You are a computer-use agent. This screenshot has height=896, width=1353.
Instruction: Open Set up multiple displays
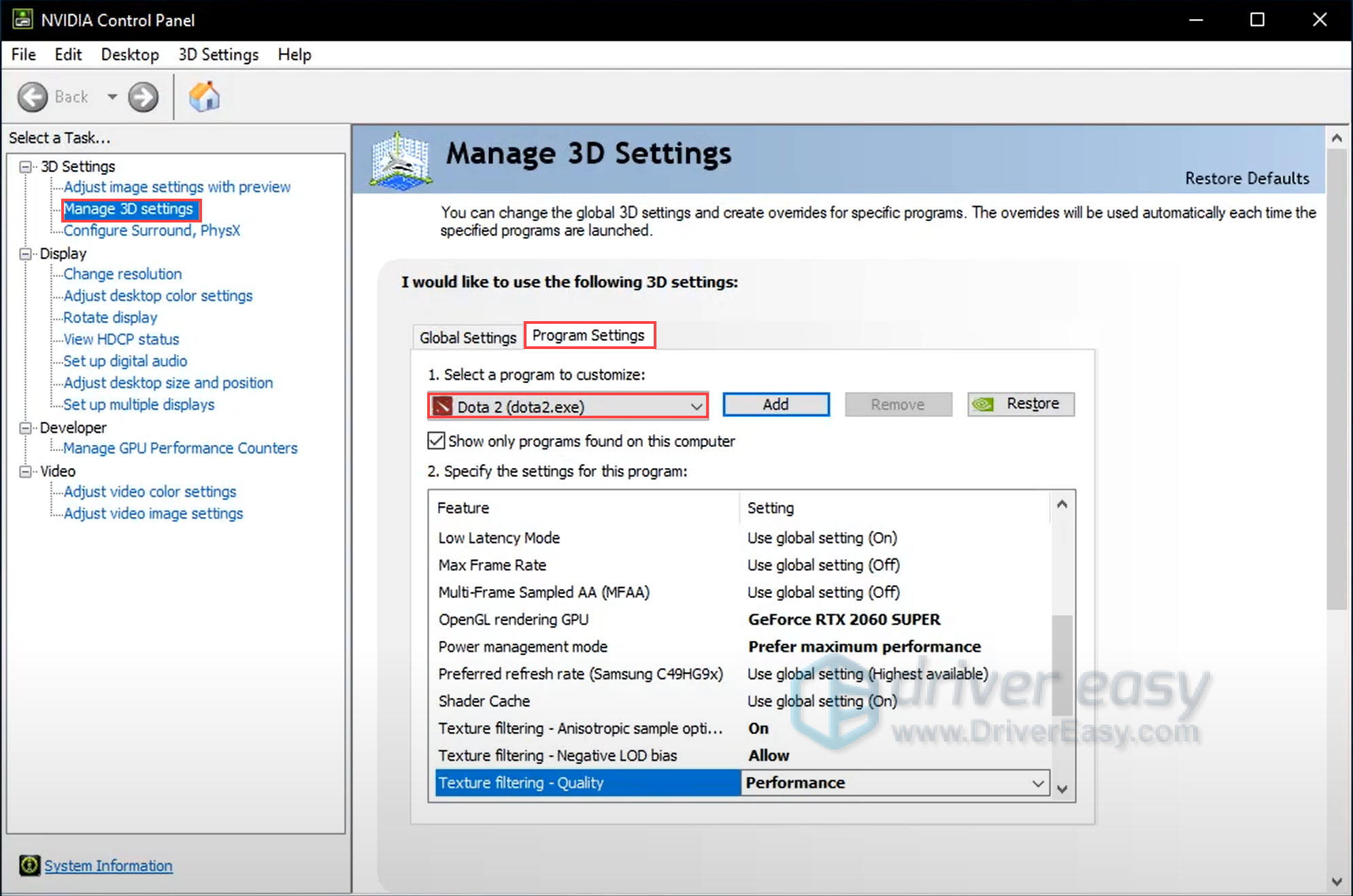(139, 405)
